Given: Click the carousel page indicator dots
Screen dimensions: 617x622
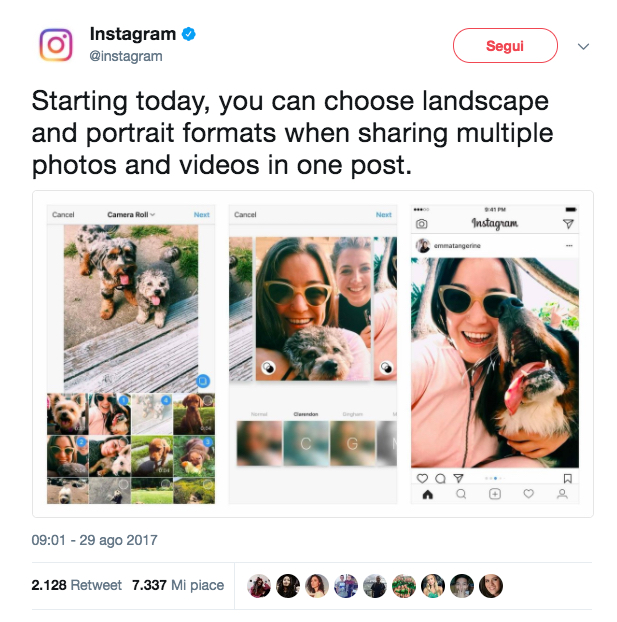Looking at the screenshot, I should [x=495, y=478].
